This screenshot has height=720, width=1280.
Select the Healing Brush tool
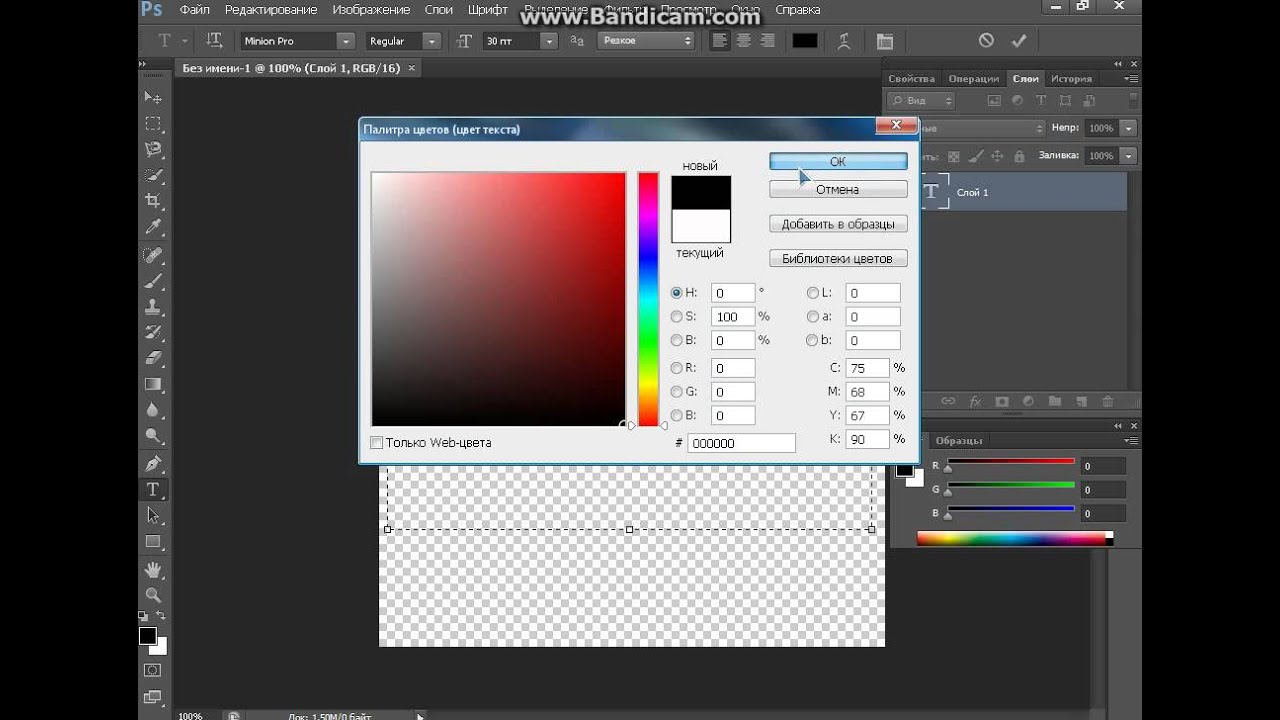coord(153,256)
